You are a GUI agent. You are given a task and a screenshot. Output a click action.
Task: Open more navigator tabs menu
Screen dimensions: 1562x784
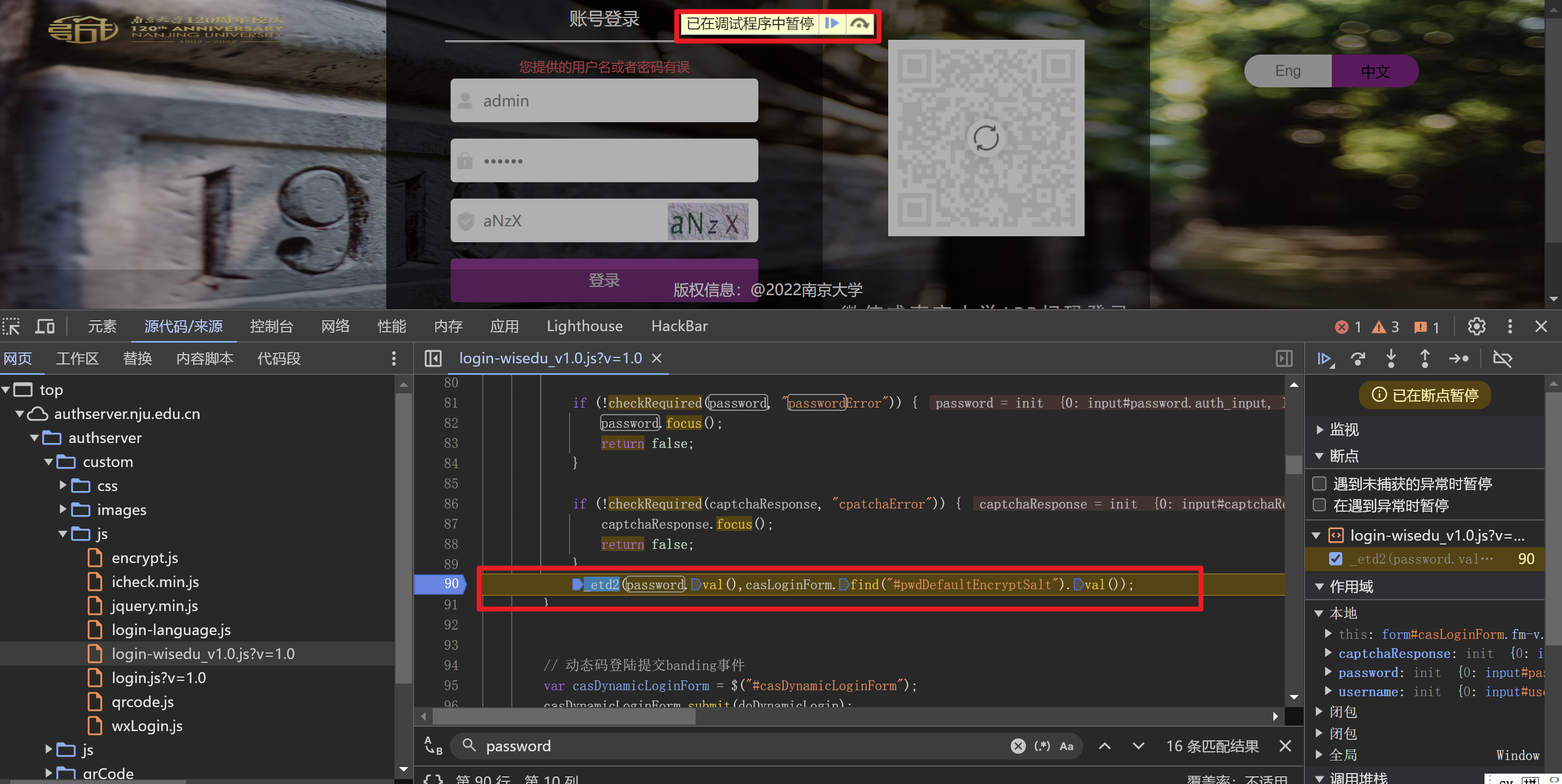(393, 358)
